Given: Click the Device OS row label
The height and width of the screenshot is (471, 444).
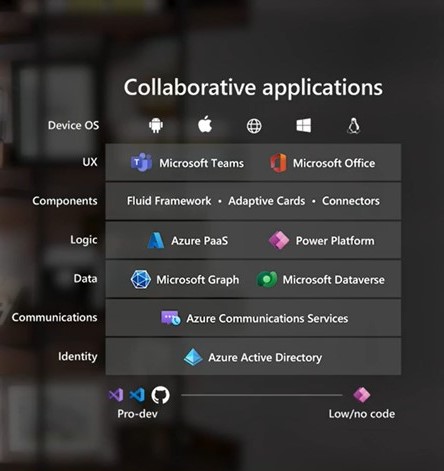Looking at the screenshot, I should pyautogui.click(x=73, y=125).
